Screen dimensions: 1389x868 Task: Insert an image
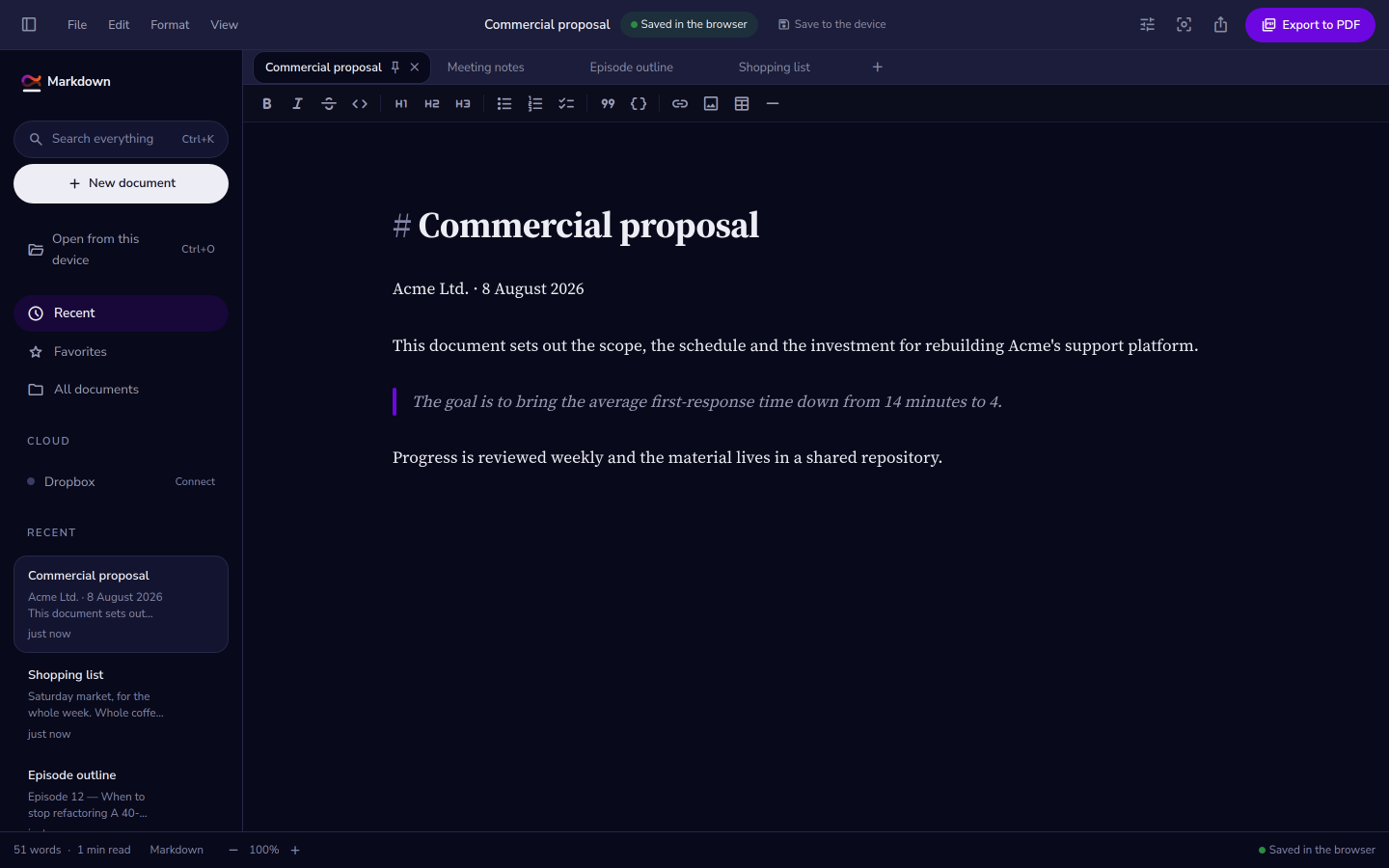[711, 103]
